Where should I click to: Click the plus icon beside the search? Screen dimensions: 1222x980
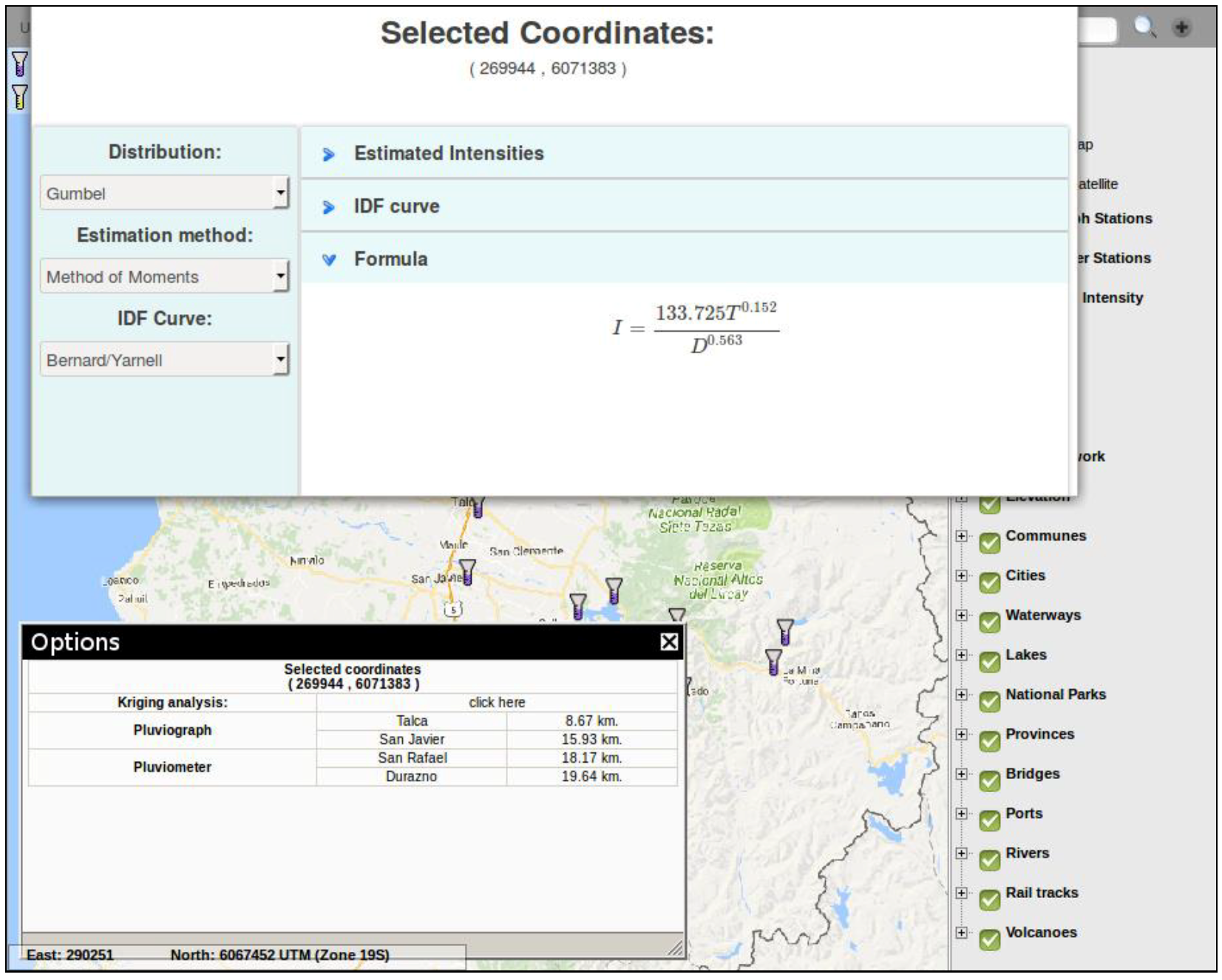click(1181, 28)
